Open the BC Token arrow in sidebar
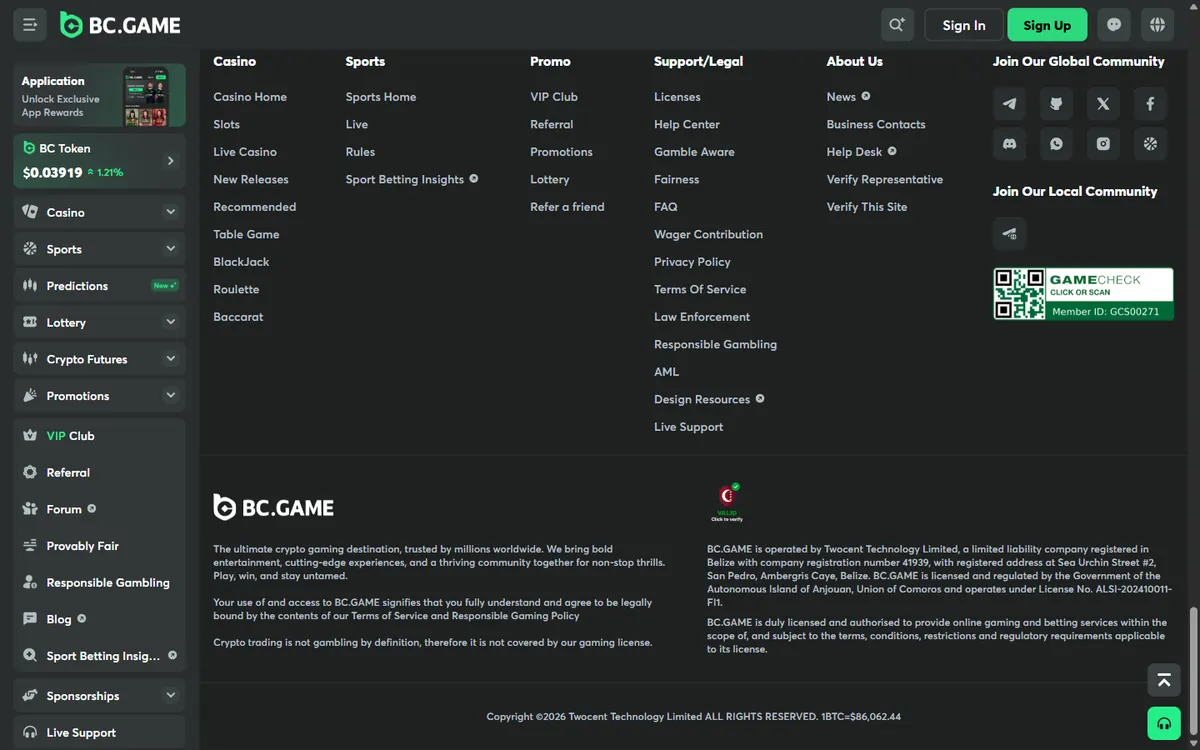Viewport: 1200px width, 750px height. [170, 161]
